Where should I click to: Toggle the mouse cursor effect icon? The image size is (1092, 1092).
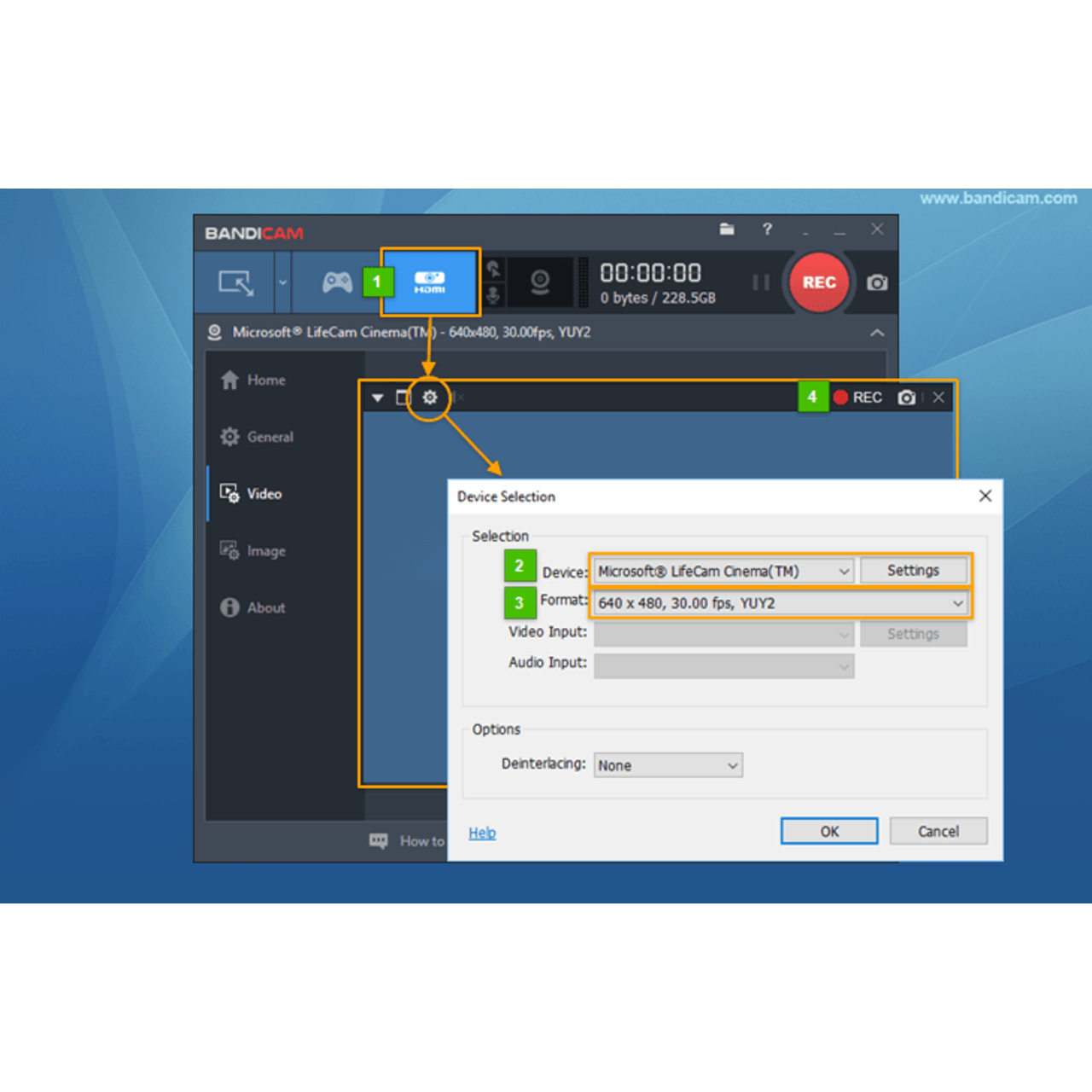click(x=493, y=270)
